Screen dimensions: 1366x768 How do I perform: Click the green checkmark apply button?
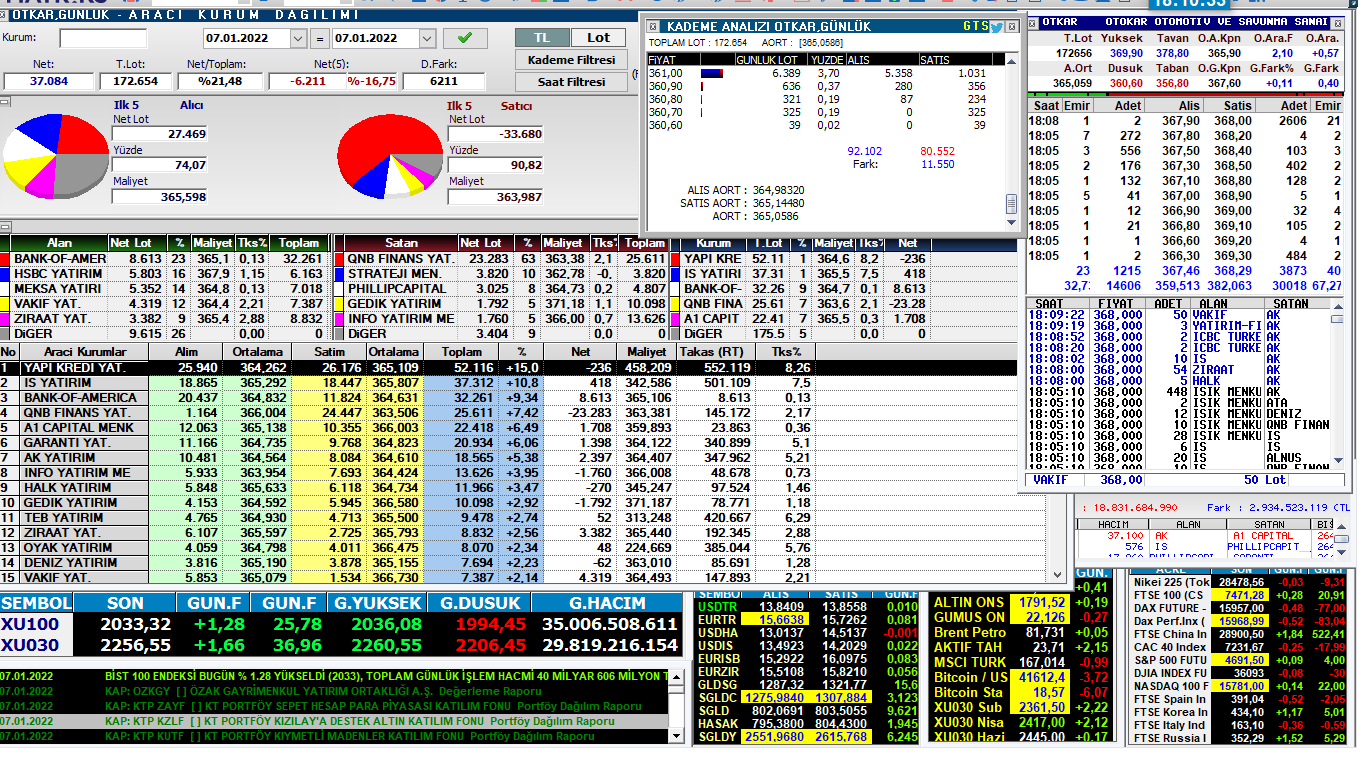click(464, 38)
